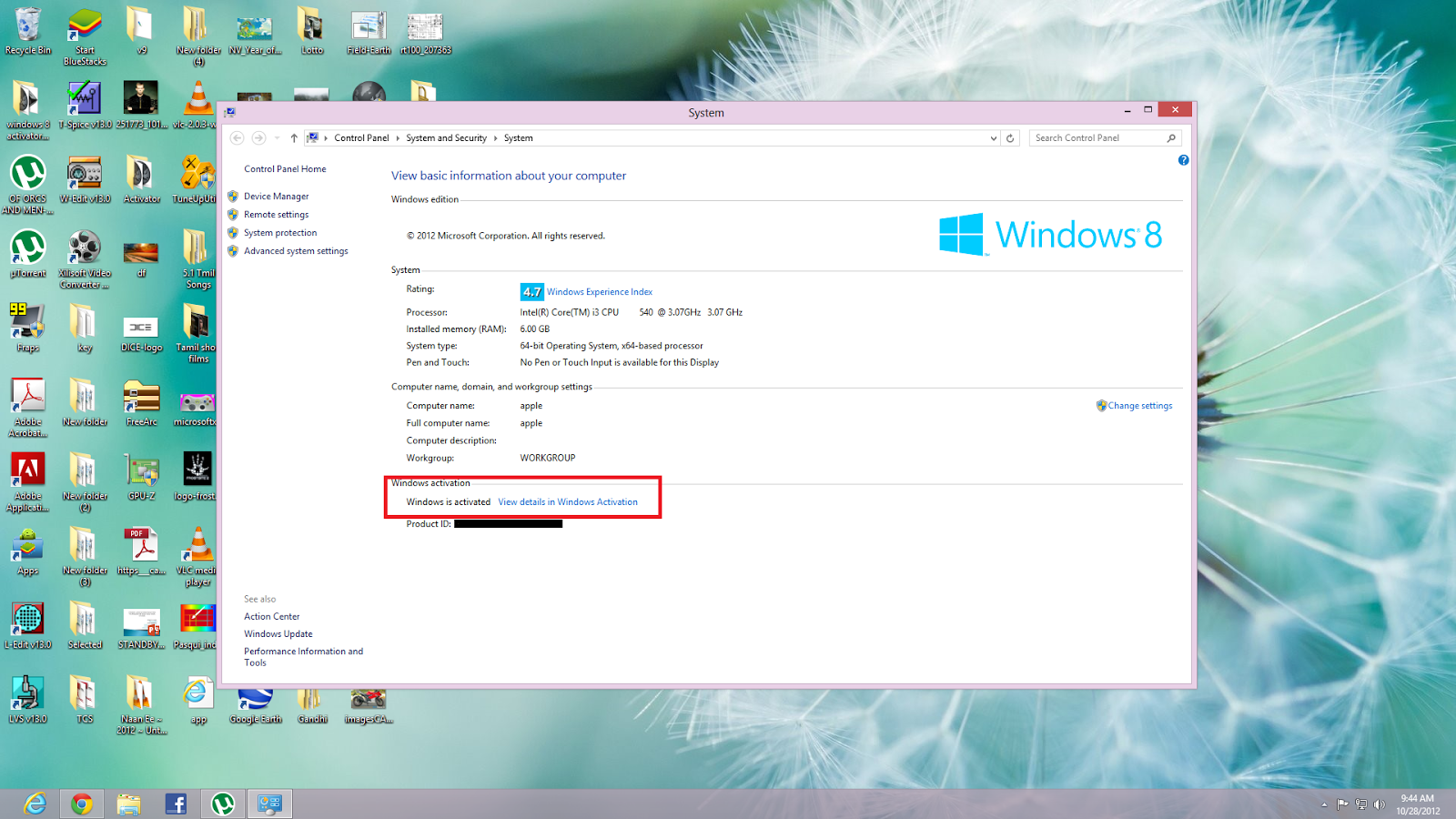Select Control Panel in the breadcrumb

[x=361, y=138]
